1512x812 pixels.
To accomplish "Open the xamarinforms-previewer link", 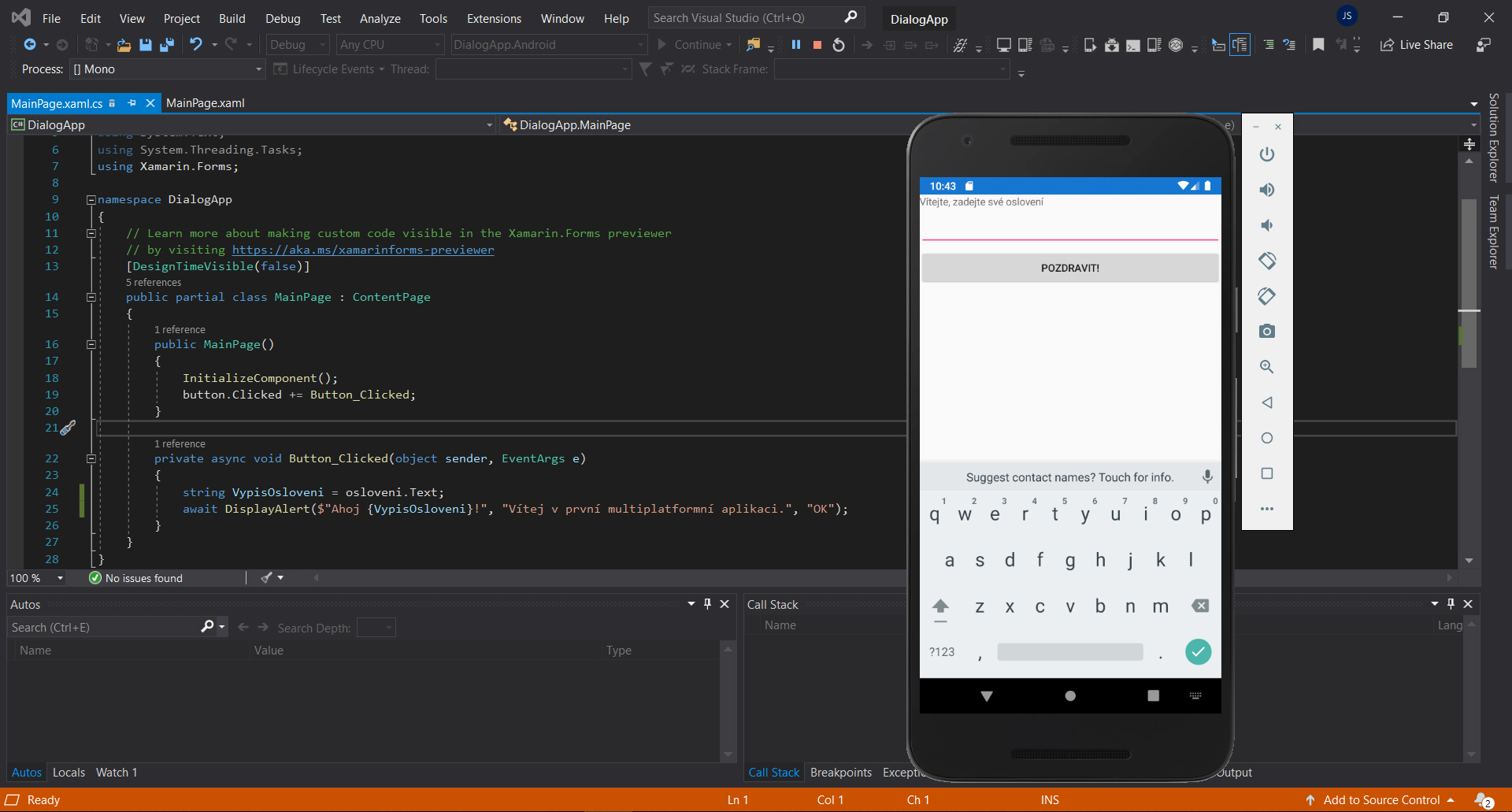I will click(x=362, y=250).
